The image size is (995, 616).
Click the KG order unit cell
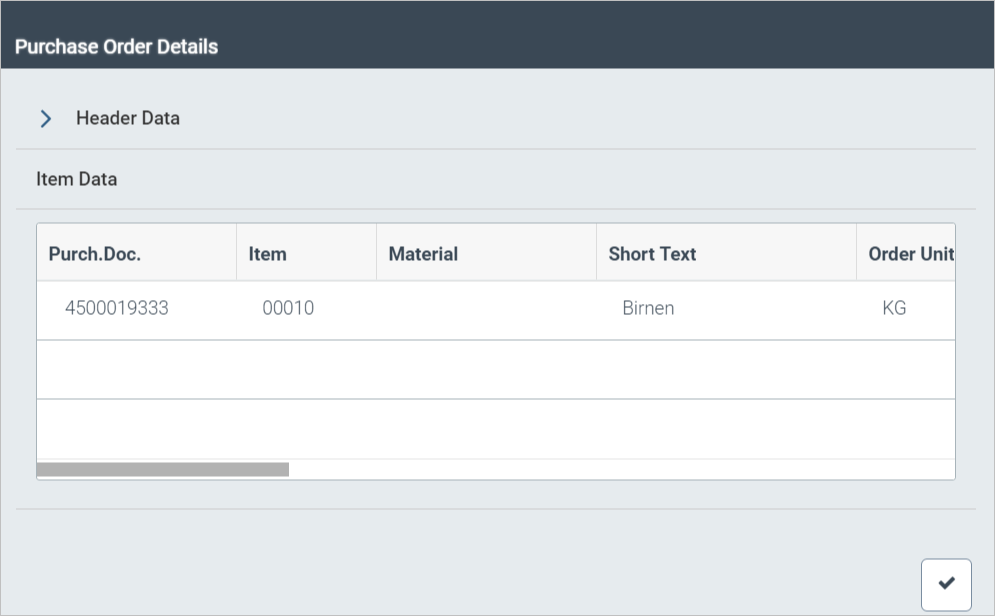tap(894, 308)
